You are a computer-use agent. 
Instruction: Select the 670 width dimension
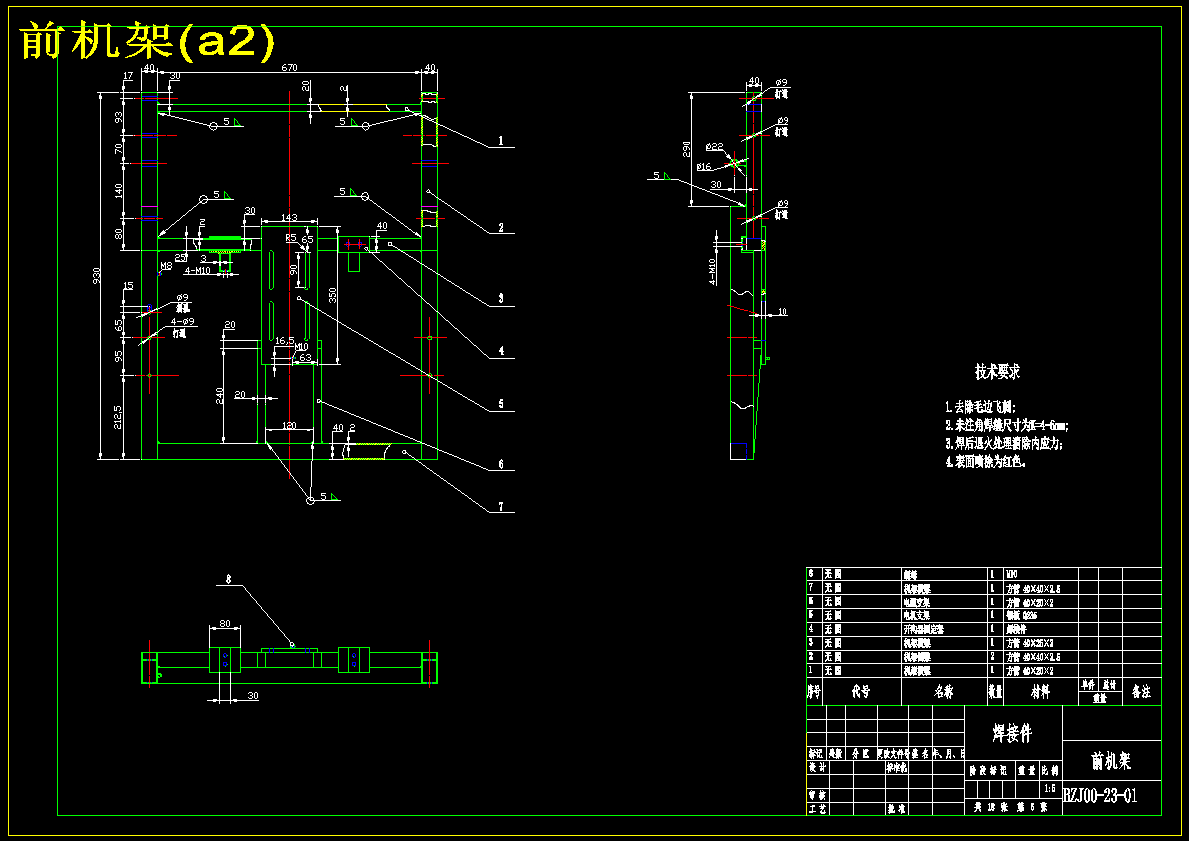(290, 67)
